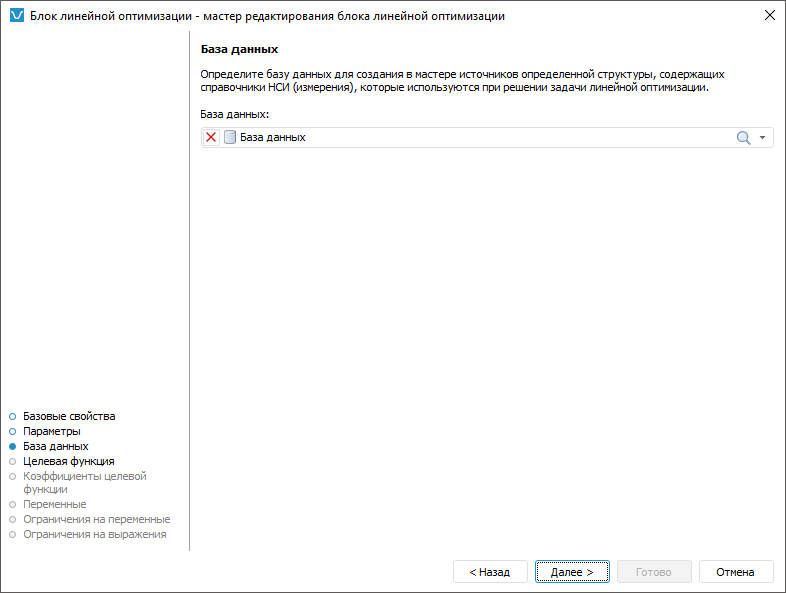Expand the database dropdown arrow

[763, 138]
